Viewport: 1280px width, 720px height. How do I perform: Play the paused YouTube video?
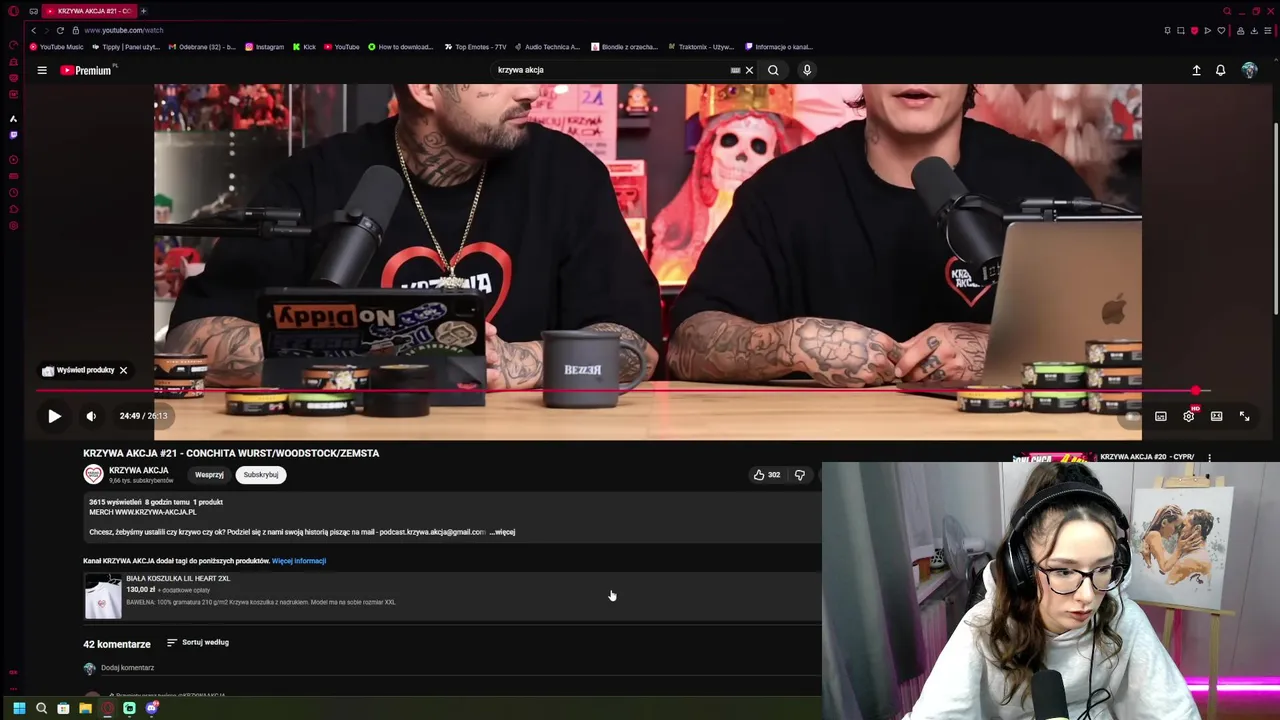54,416
